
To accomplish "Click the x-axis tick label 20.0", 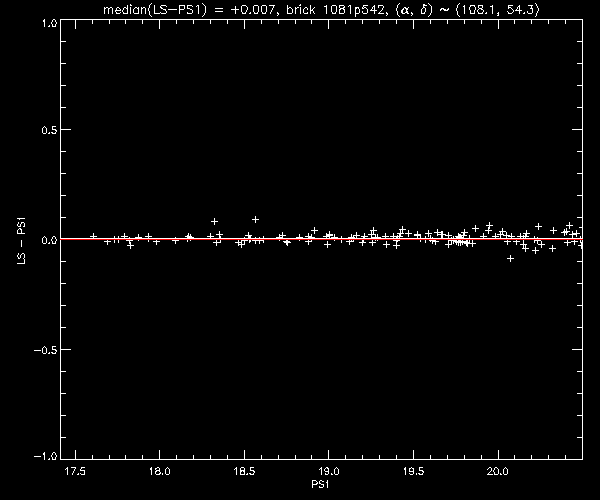I will point(498,471).
